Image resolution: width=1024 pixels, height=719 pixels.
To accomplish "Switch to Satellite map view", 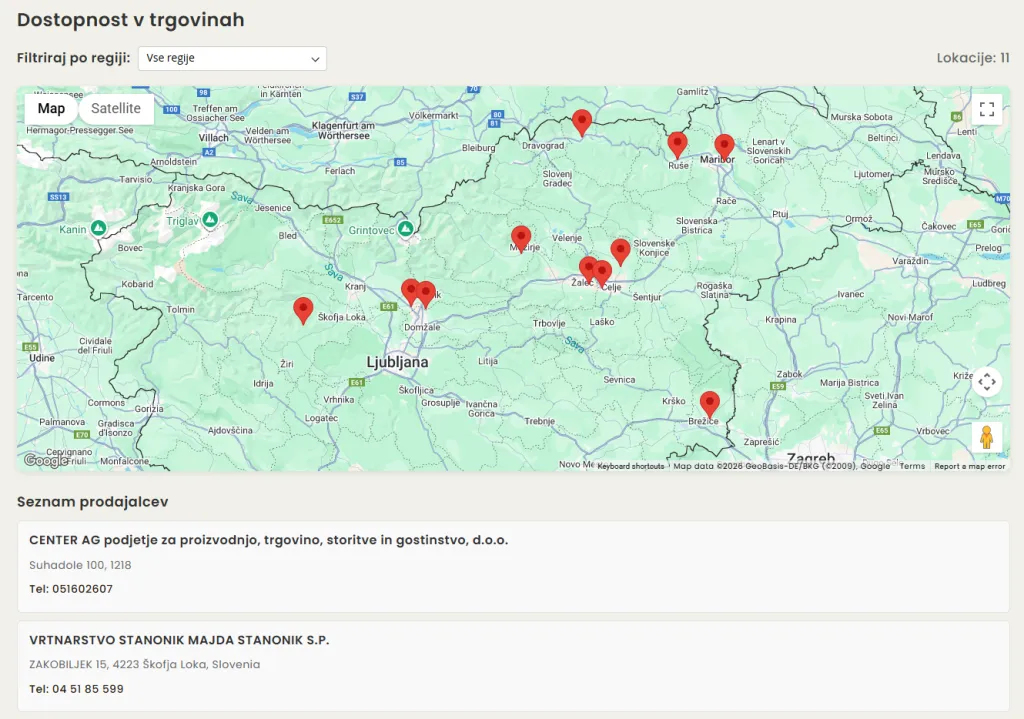I will [116, 109].
